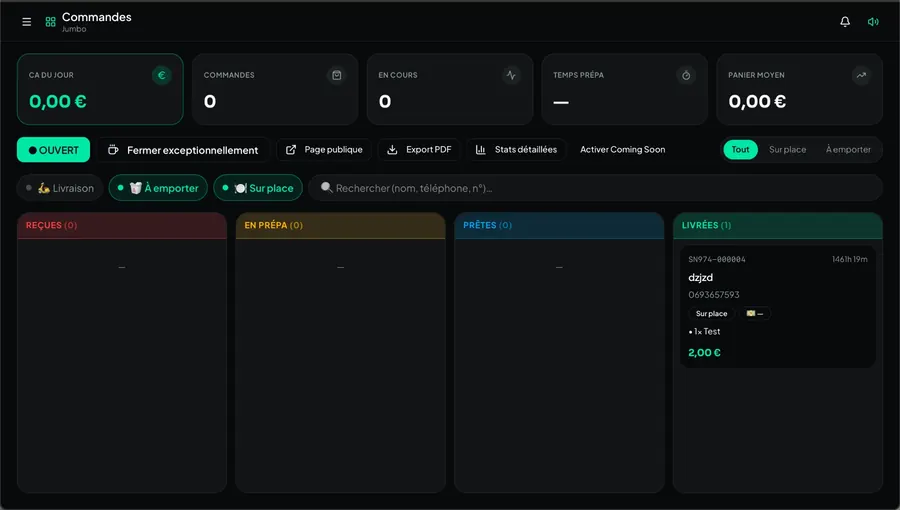This screenshot has height=510, width=900.
Task: Toggle the À emporter service chip
Action: click(x=158, y=188)
